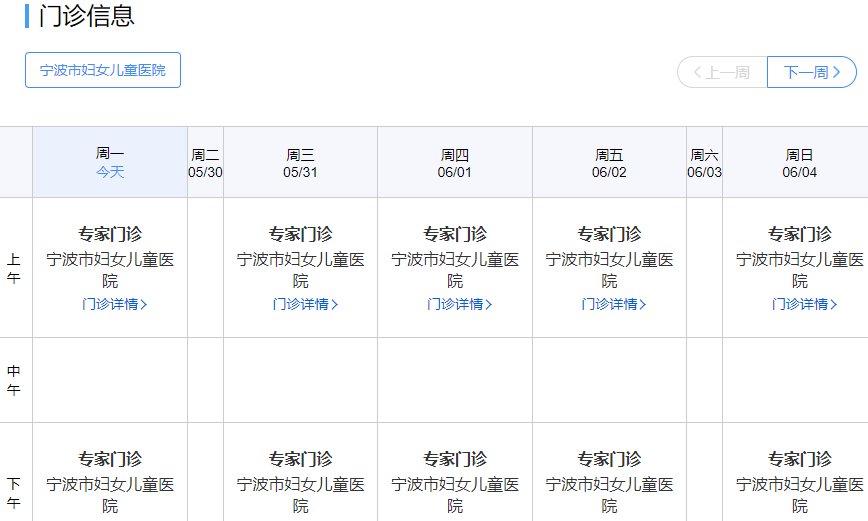Select the 宁波市妇女儿童医院 hospital button

click(103, 70)
